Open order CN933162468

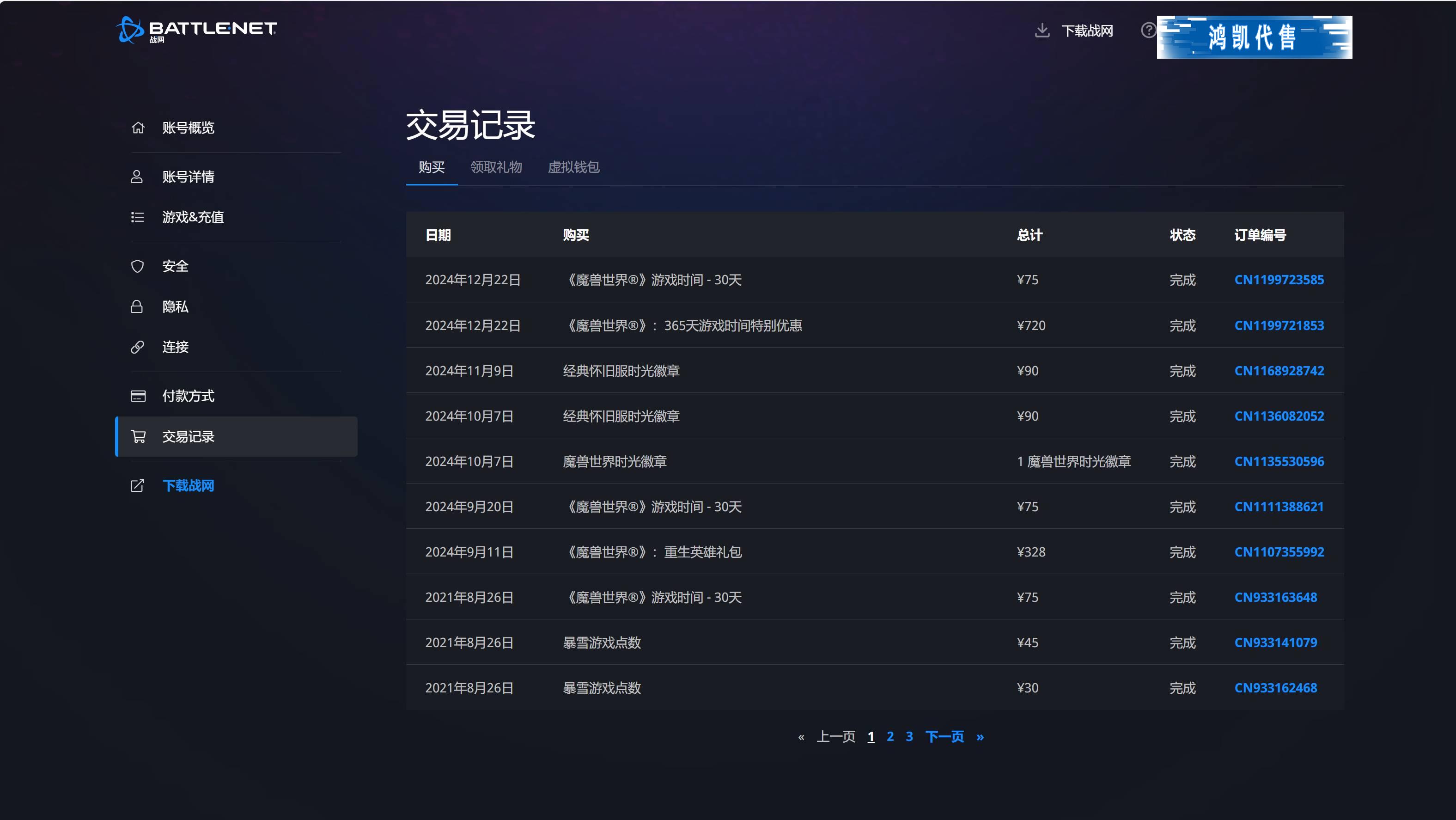[1275, 688]
